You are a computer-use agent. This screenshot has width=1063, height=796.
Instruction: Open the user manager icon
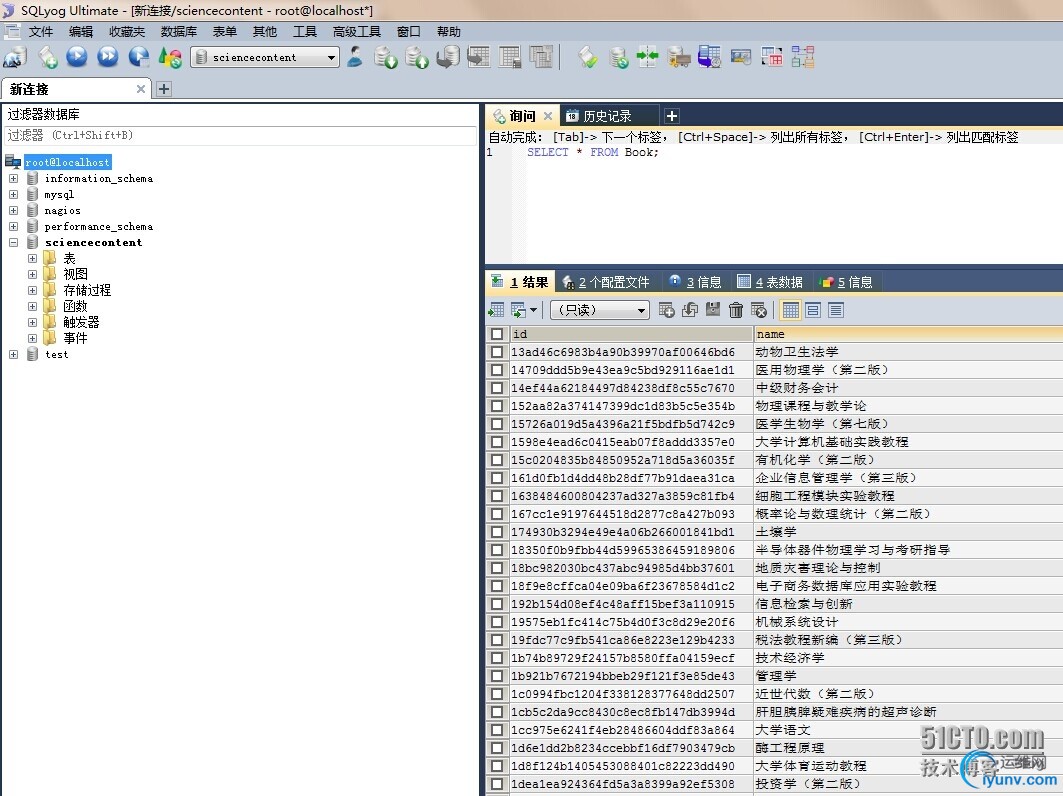coord(355,57)
